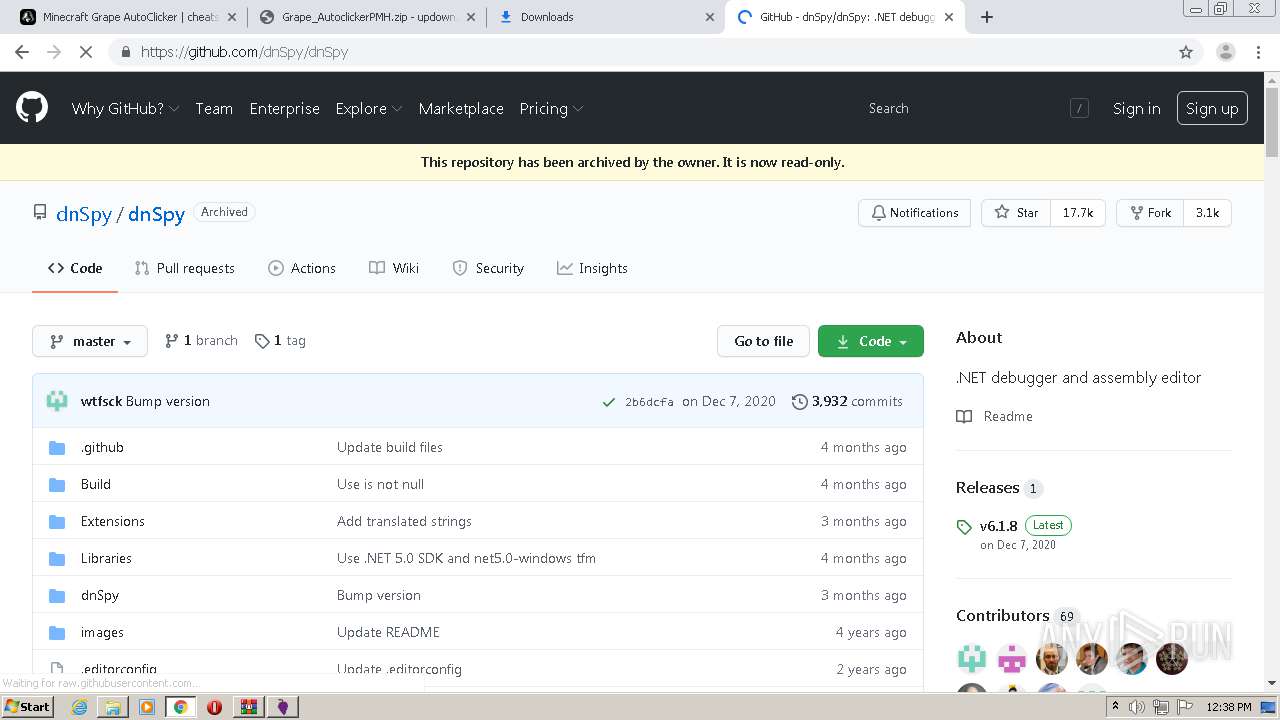Open the dnSpy folder in file list
The width and height of the screenshot is (1280, 720).
tap(100, 595)
